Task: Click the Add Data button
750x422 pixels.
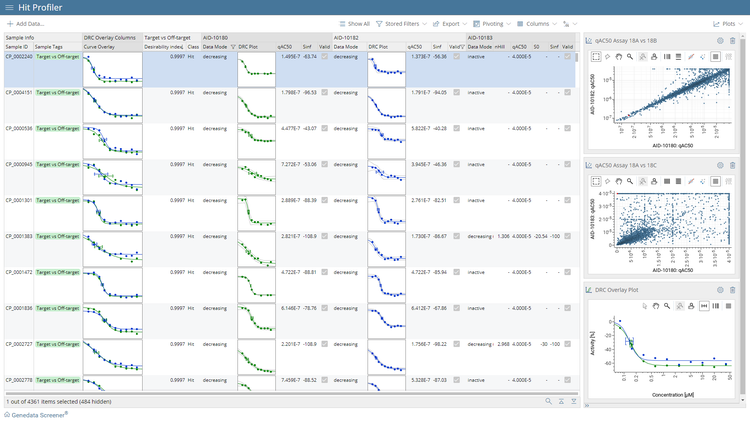Action: (25, 23)
